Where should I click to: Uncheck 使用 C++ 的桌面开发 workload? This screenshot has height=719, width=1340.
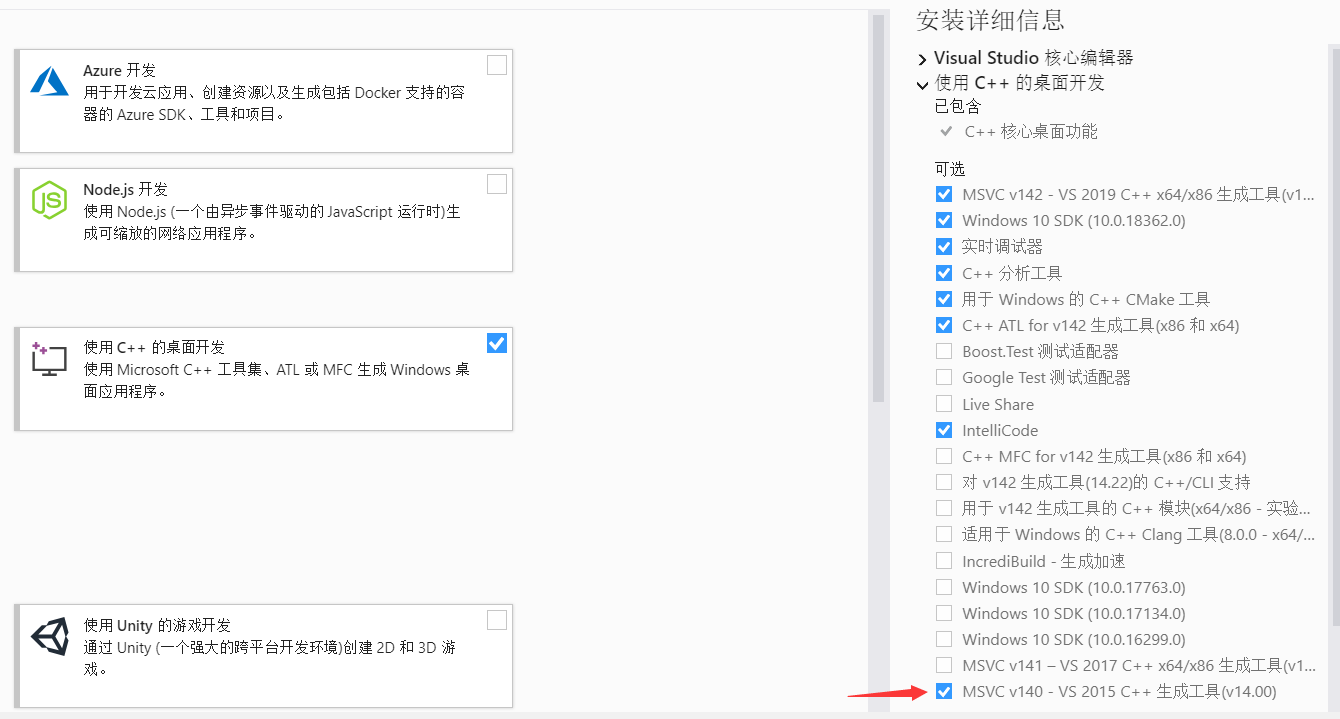coord(497,342)
